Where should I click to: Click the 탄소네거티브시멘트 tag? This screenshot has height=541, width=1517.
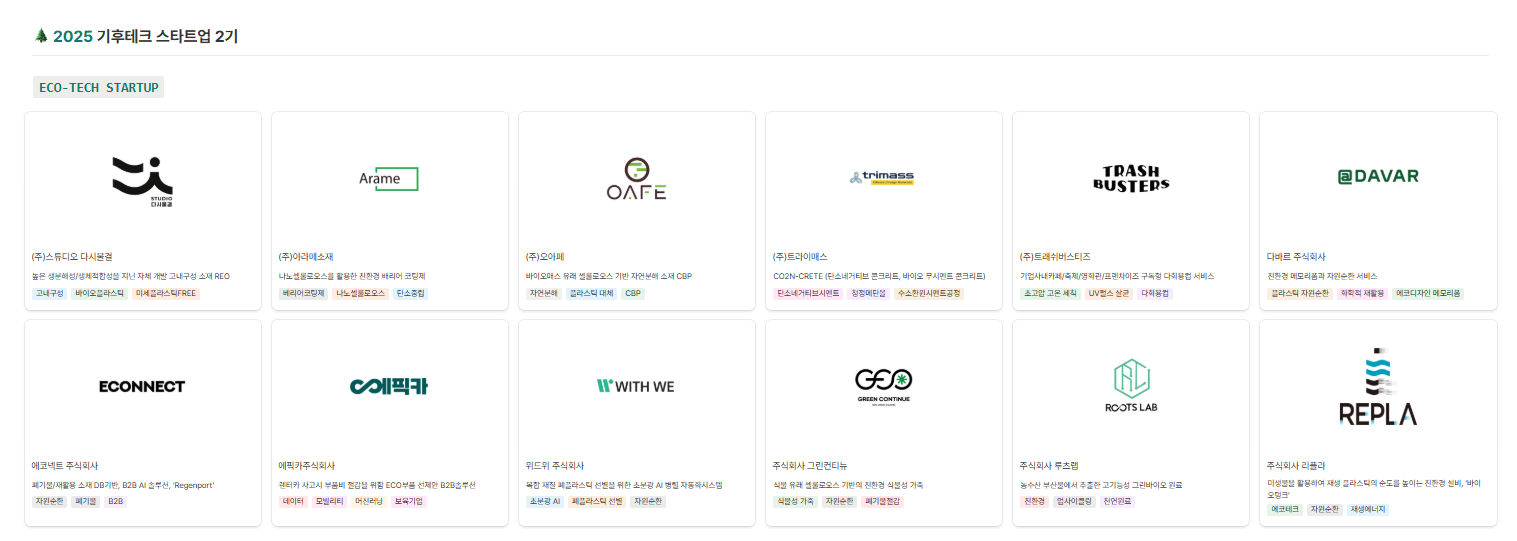point(808,294)
